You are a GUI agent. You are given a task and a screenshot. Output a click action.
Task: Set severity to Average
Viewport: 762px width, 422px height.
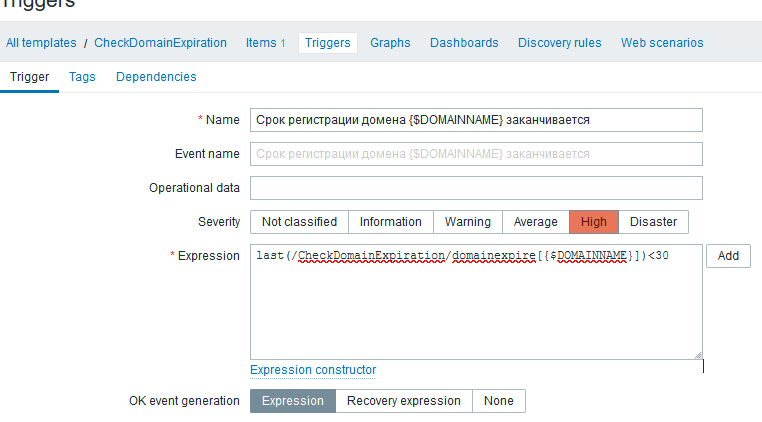pos(536,222)
